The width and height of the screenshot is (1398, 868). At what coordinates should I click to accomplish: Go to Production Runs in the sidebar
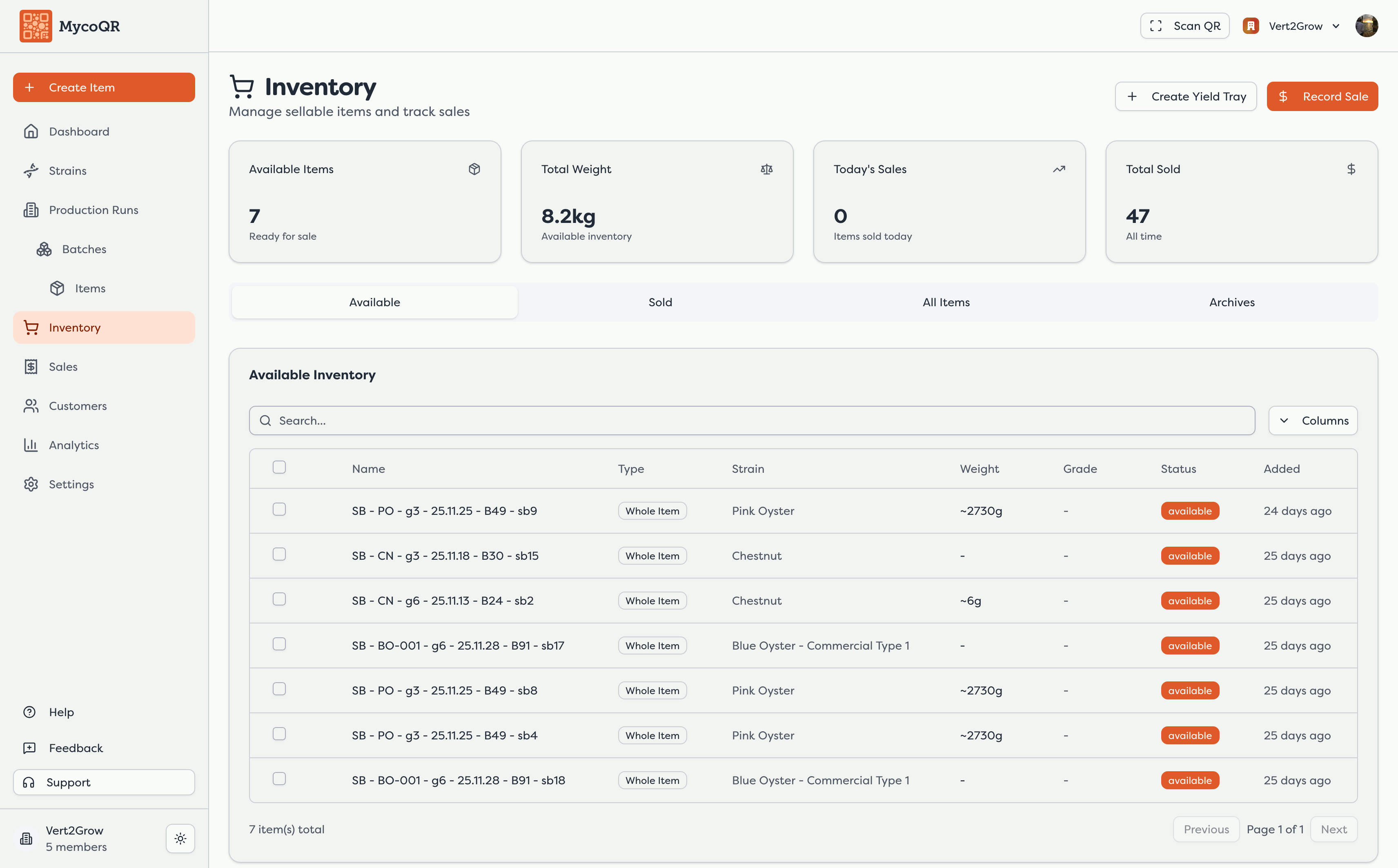coord(93,210)
